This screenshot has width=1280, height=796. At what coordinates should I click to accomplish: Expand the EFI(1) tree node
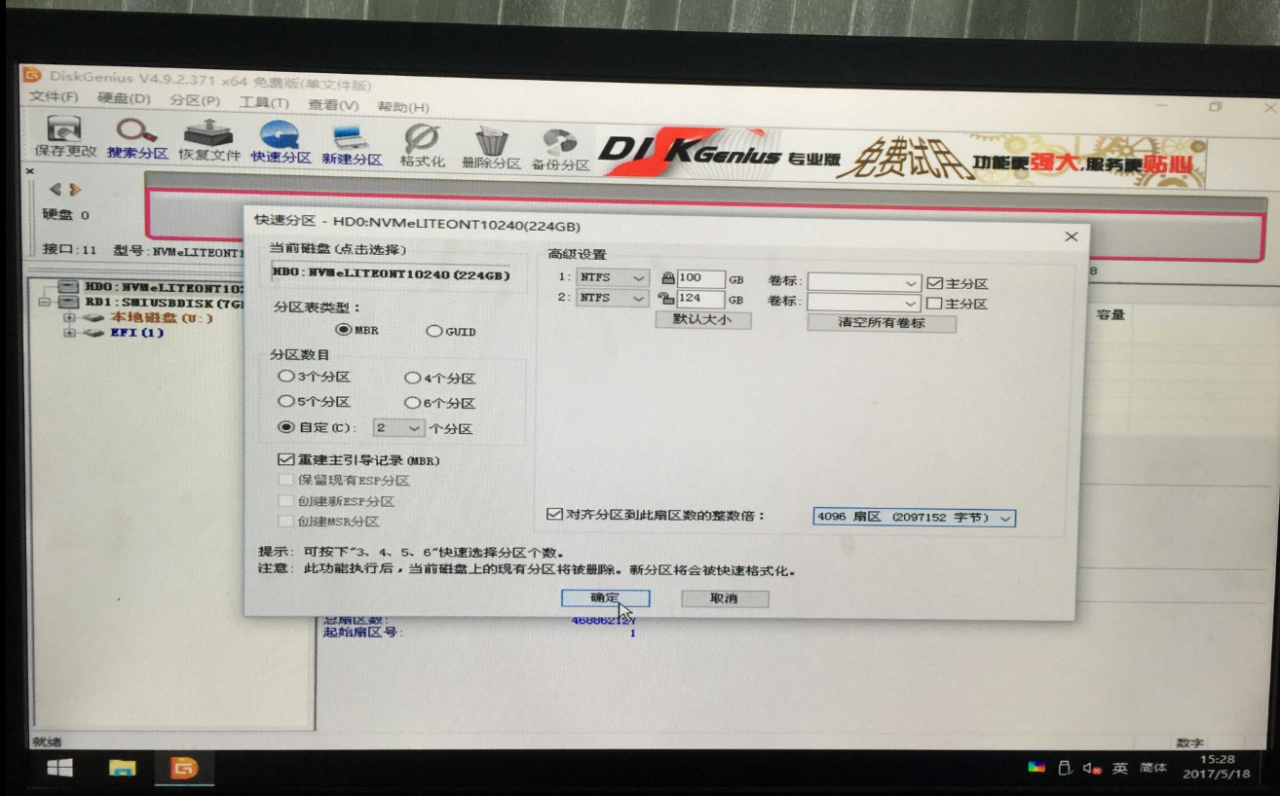coord(70,333)
